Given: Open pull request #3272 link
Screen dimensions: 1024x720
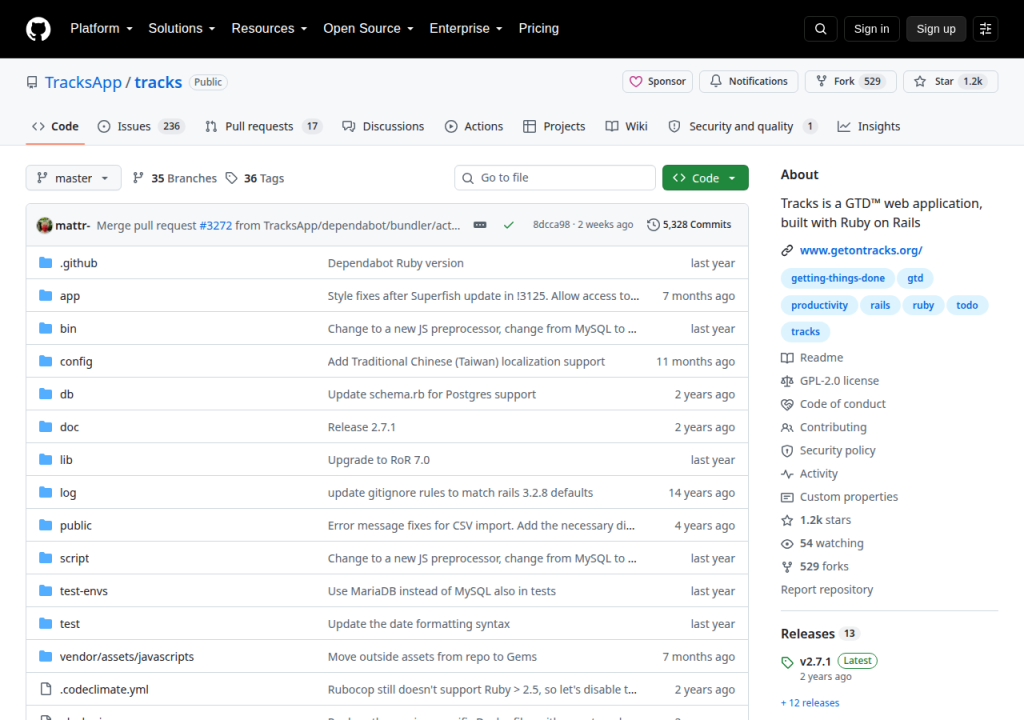Looking at the screenshot, I should tap(216, 225).
